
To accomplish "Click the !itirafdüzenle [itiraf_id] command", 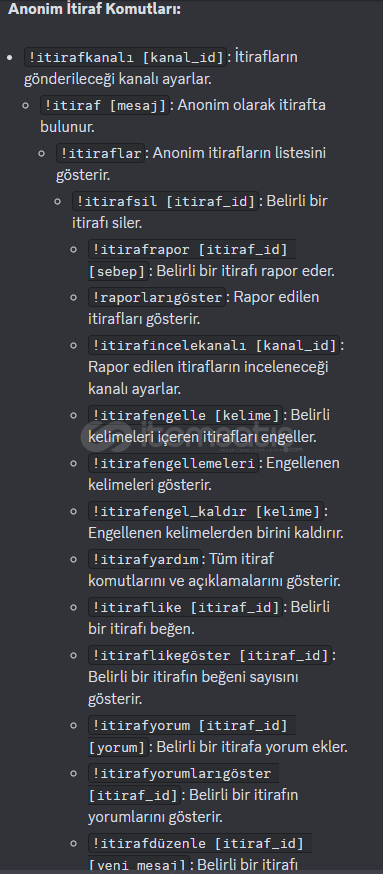I will click(200, 842).
